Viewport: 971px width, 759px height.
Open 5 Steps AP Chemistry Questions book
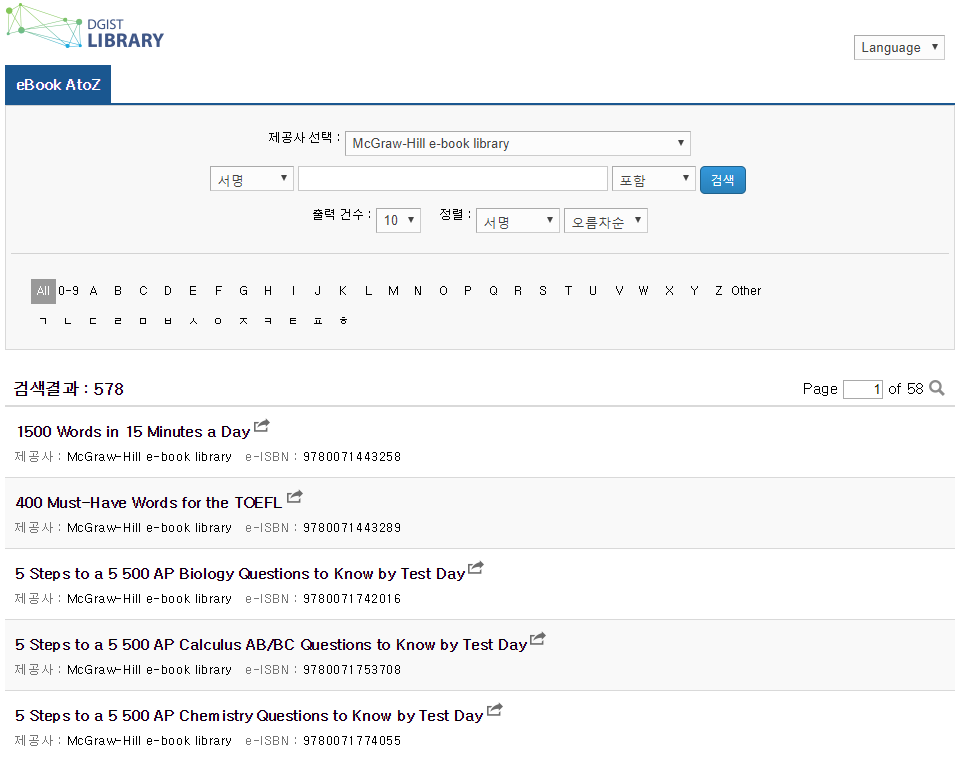click(249, 716)
